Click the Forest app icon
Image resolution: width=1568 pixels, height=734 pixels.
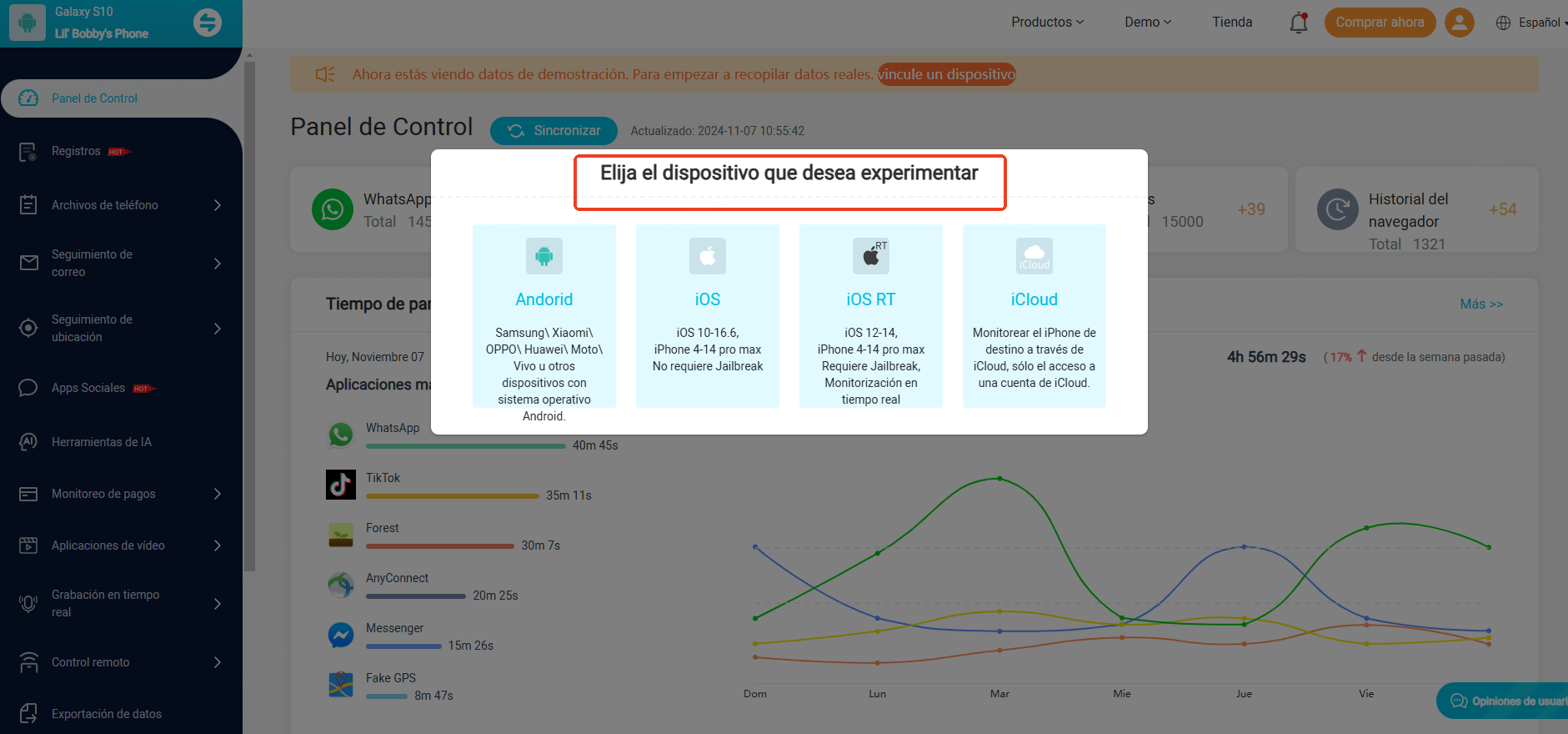341,535
